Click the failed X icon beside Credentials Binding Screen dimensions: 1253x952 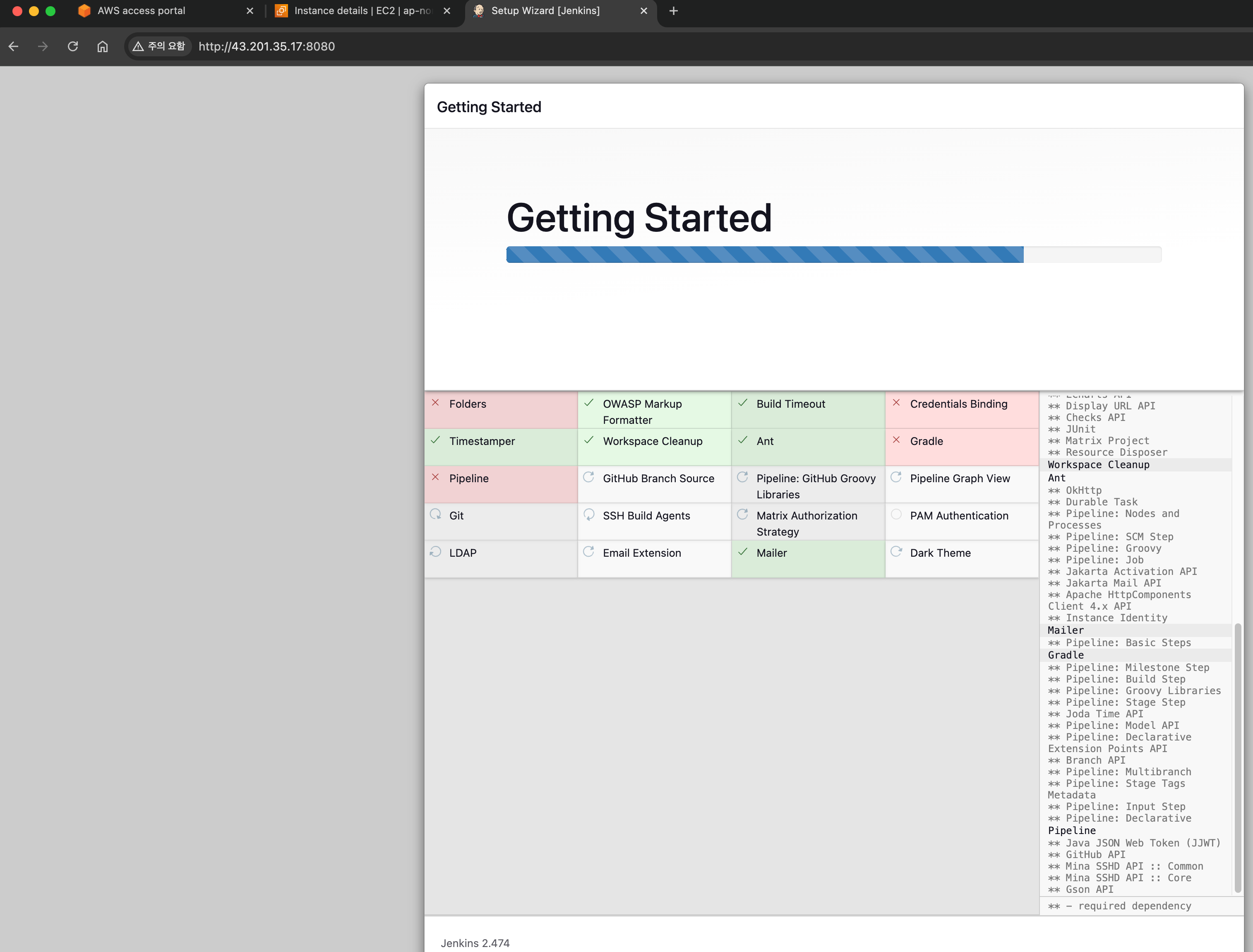tap(896, 403)
